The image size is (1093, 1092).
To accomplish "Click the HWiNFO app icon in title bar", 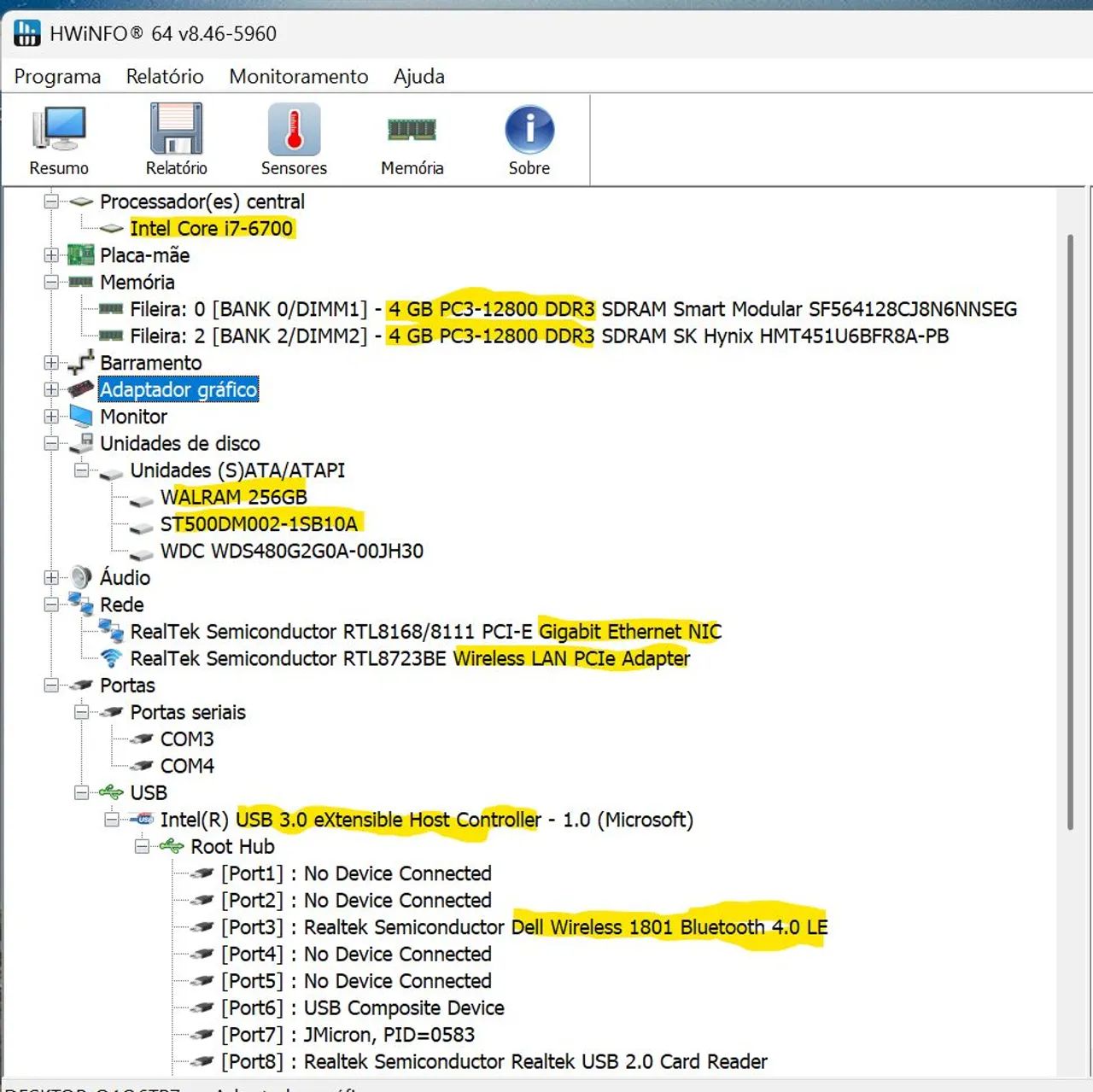I will [x=27, y=32].
